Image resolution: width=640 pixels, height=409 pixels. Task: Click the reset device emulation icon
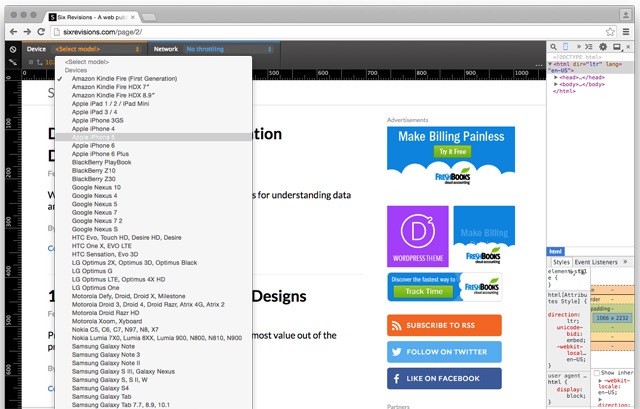13,49
